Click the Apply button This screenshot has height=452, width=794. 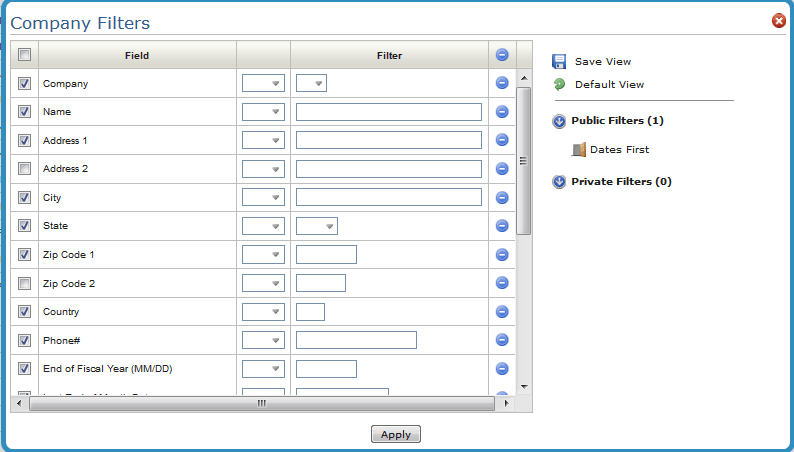coord(396,434)
